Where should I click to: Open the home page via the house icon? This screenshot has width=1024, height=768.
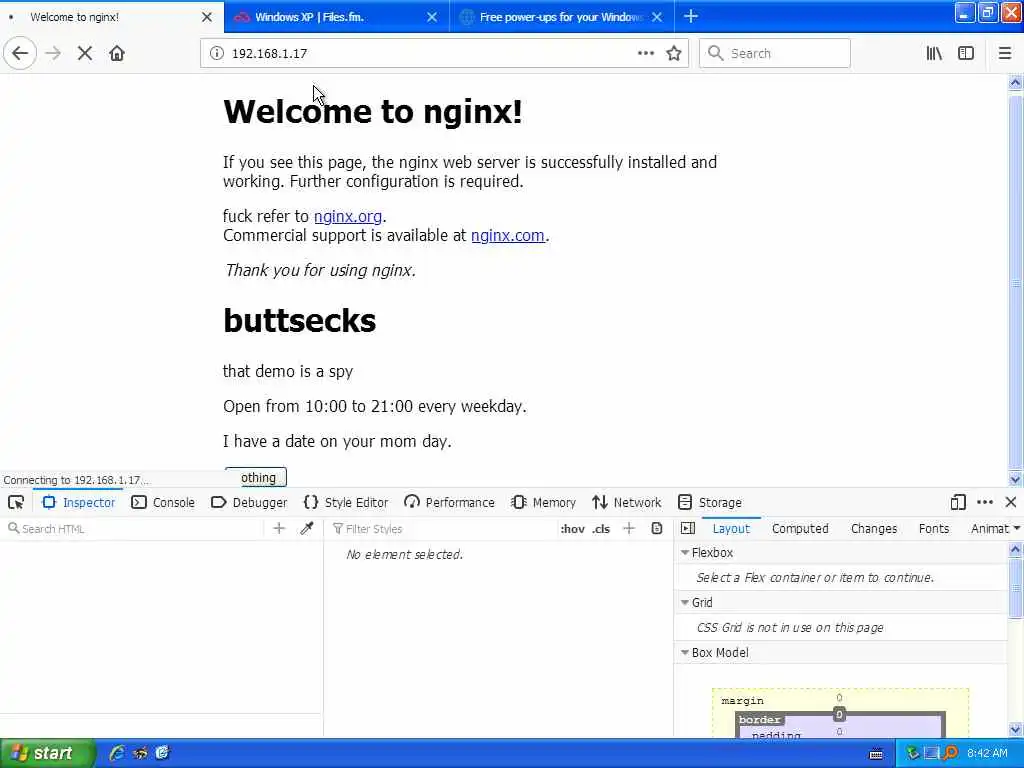pos(117,54)
